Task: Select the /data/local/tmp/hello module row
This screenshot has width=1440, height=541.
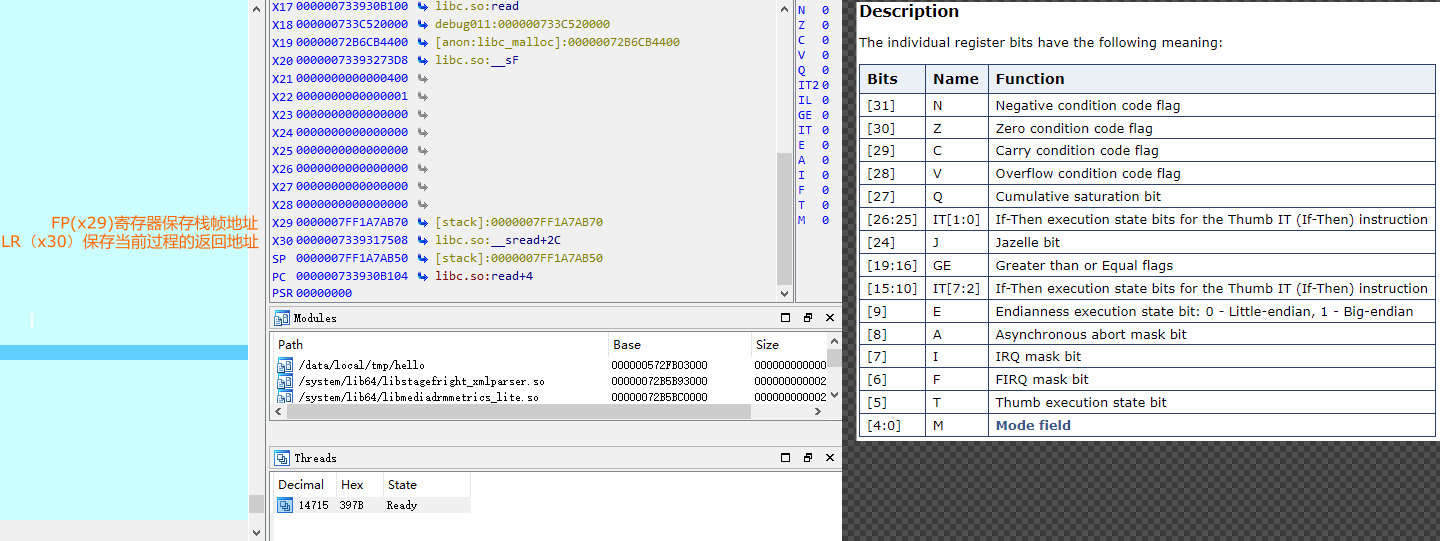Action: coord(549,365)
